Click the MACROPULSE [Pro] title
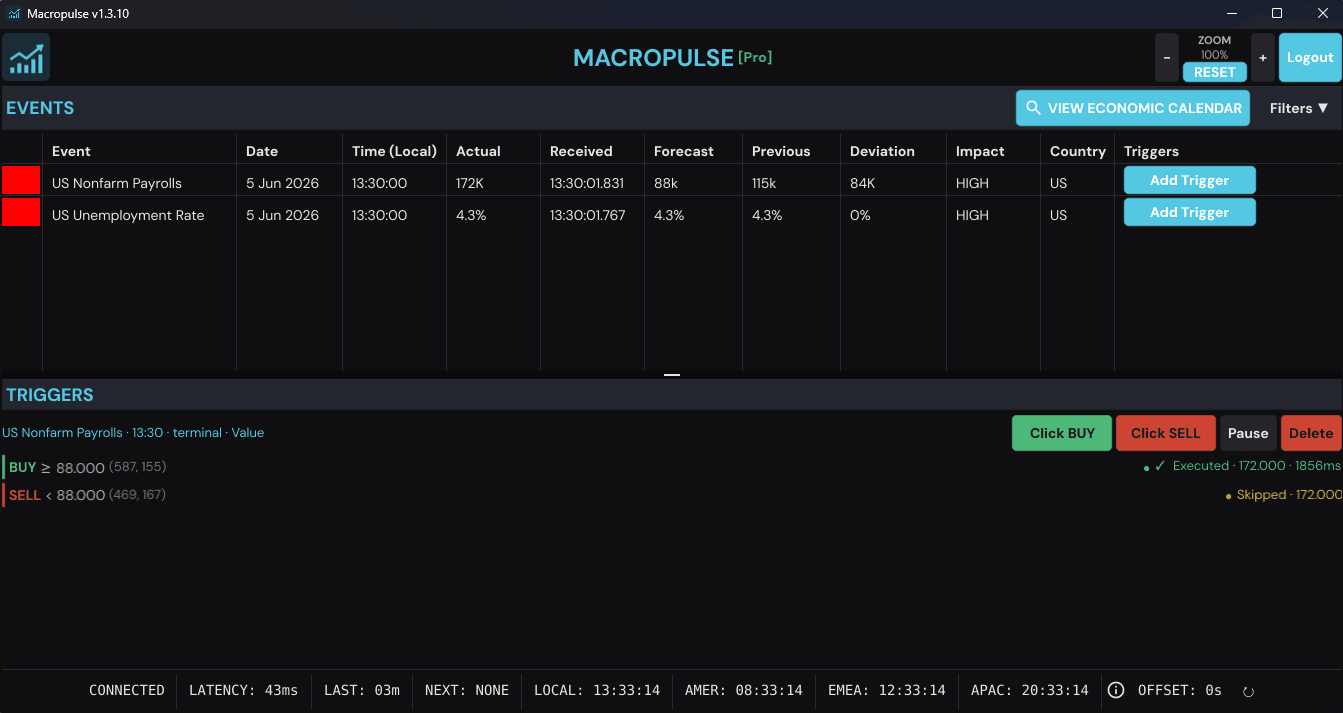The width and height of the screenshot is (1343, 713). click(x=672, y=58)
